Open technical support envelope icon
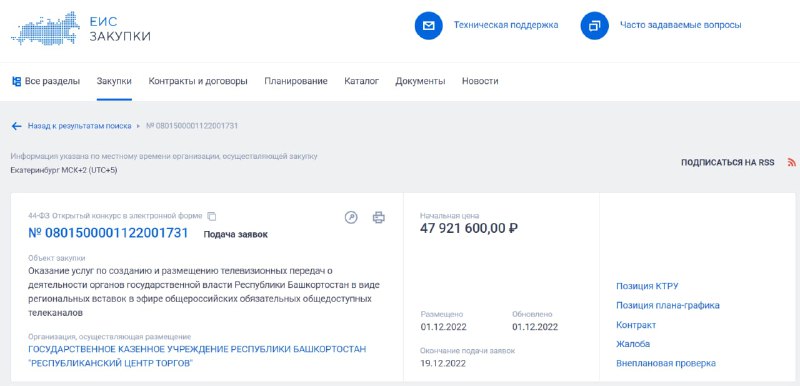This screenshot has width=800, height=386. tap(429, 25)
